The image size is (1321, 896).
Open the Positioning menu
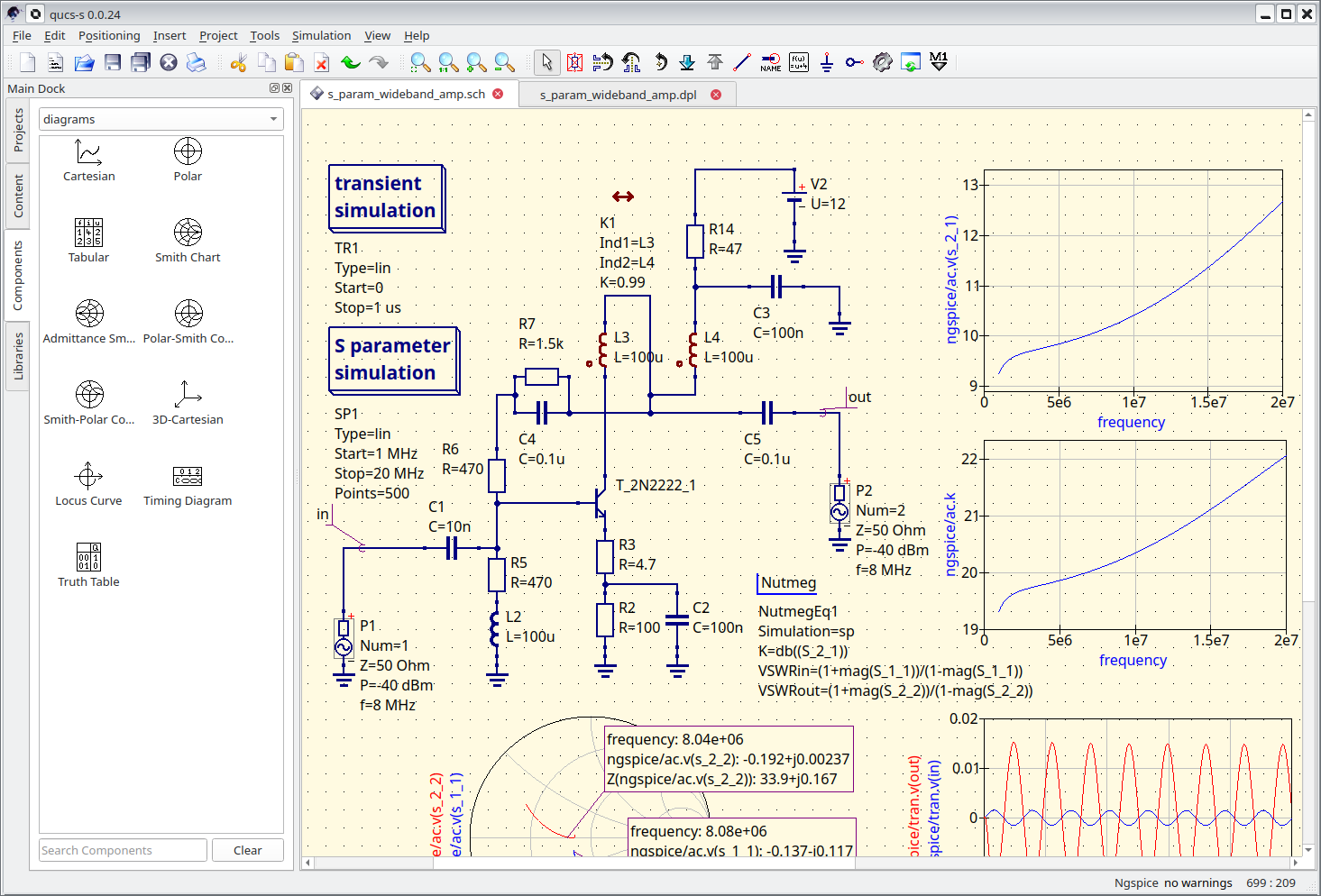(x=109, y=36)
